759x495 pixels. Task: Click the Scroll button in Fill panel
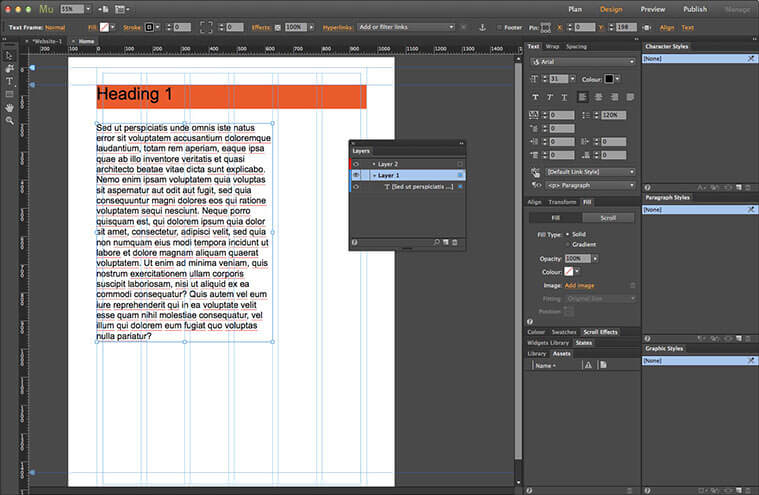pos(607,217)
